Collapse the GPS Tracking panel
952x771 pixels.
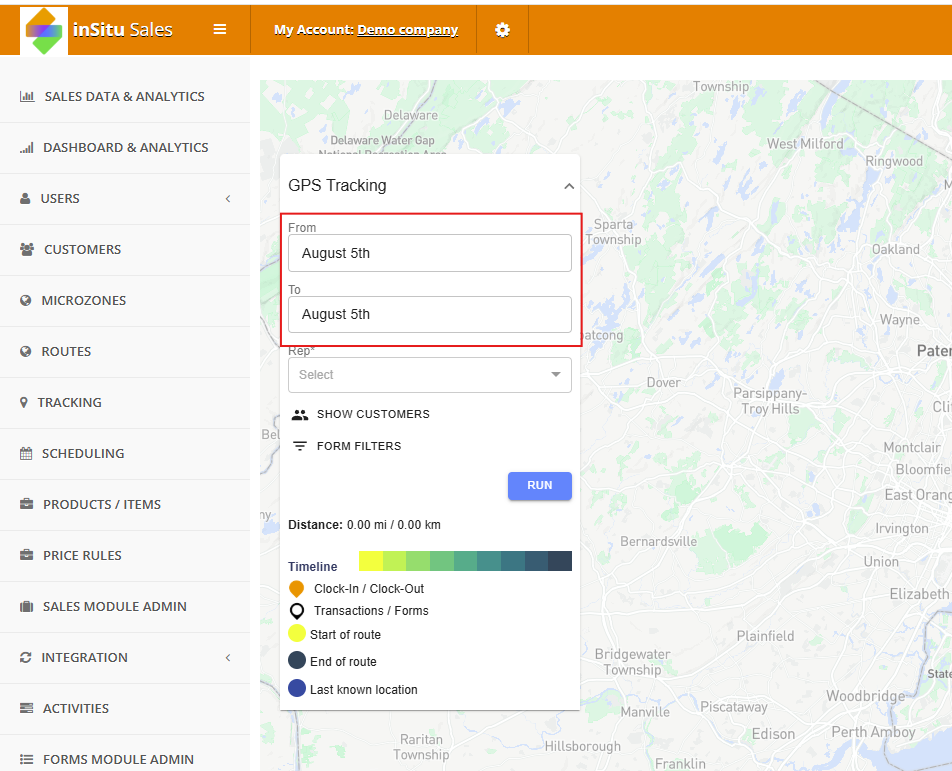[568, 185]
